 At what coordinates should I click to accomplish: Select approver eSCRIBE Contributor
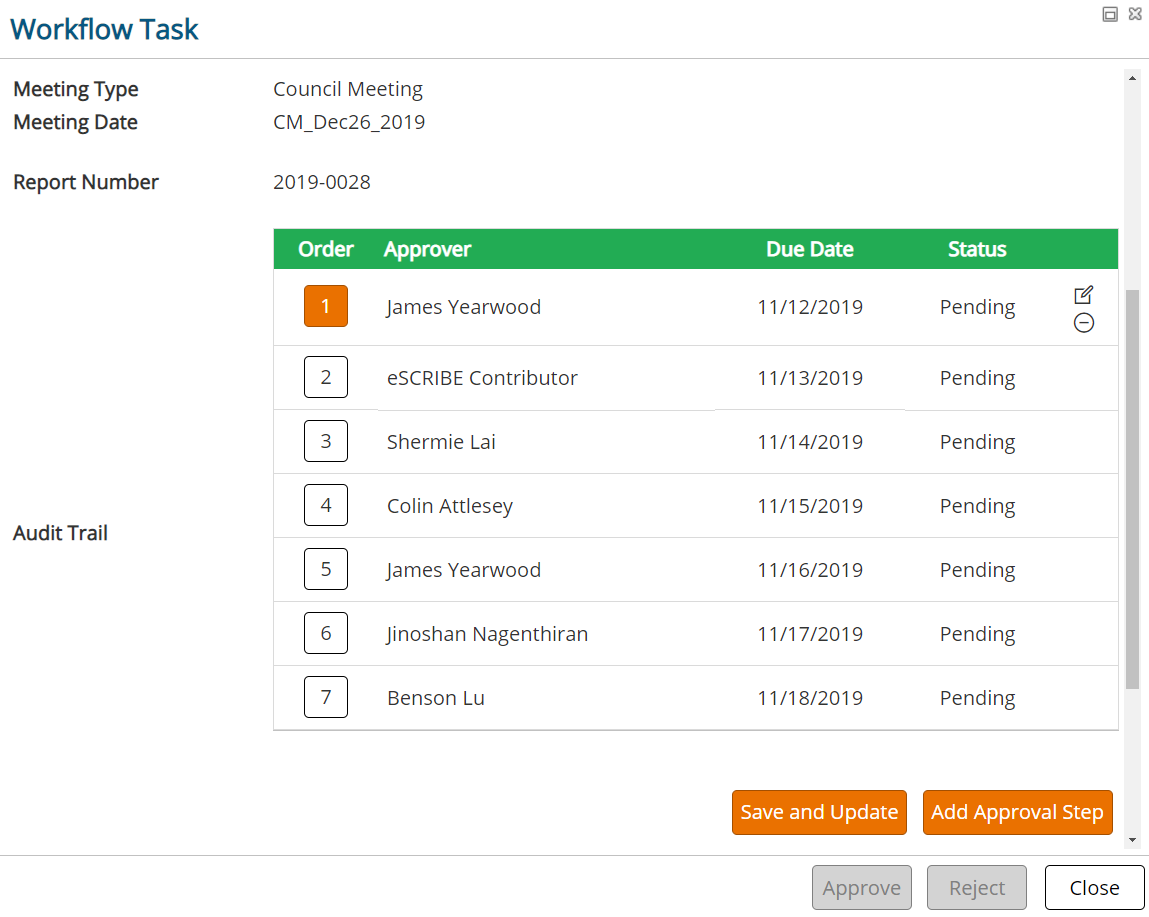[x=482, y=378]
